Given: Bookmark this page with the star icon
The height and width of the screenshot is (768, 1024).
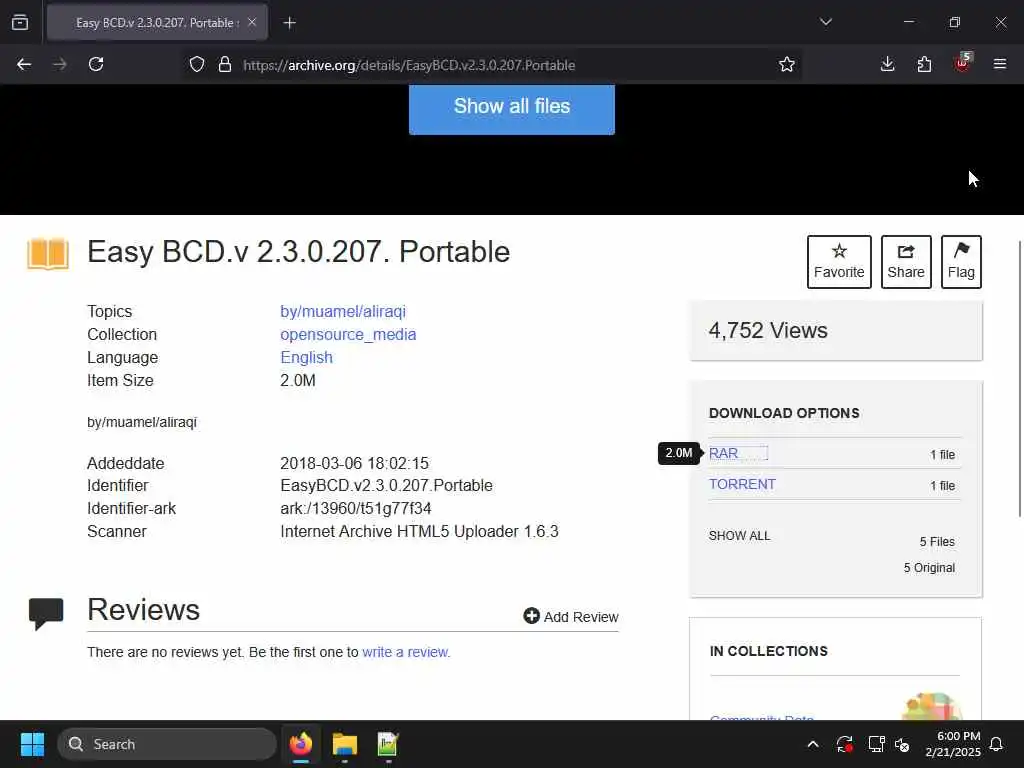Looking at the screenshot, I should click(x=787, y=65).
